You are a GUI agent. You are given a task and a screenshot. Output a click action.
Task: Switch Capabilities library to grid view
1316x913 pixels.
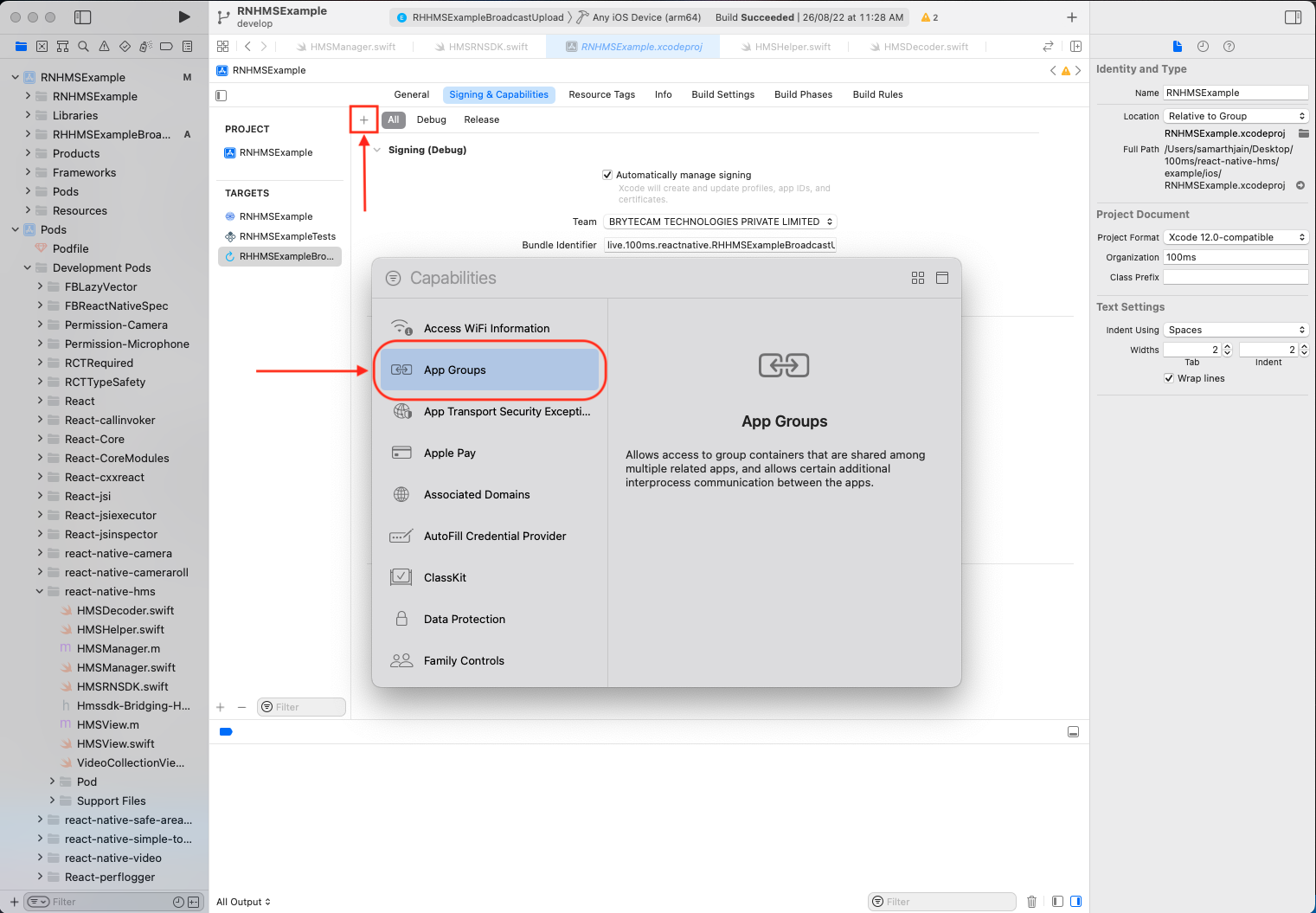(917, 278)
